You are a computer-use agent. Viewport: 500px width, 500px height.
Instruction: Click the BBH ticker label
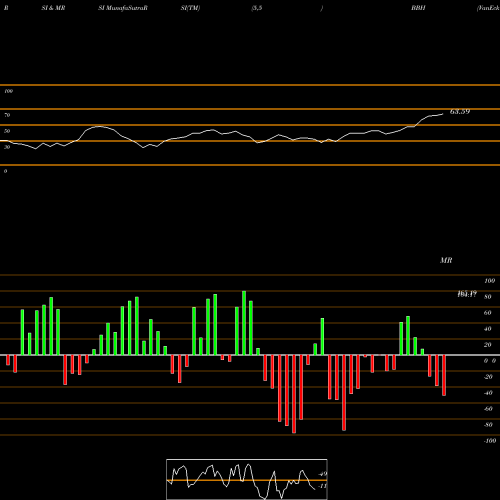(x=418, y=8)
